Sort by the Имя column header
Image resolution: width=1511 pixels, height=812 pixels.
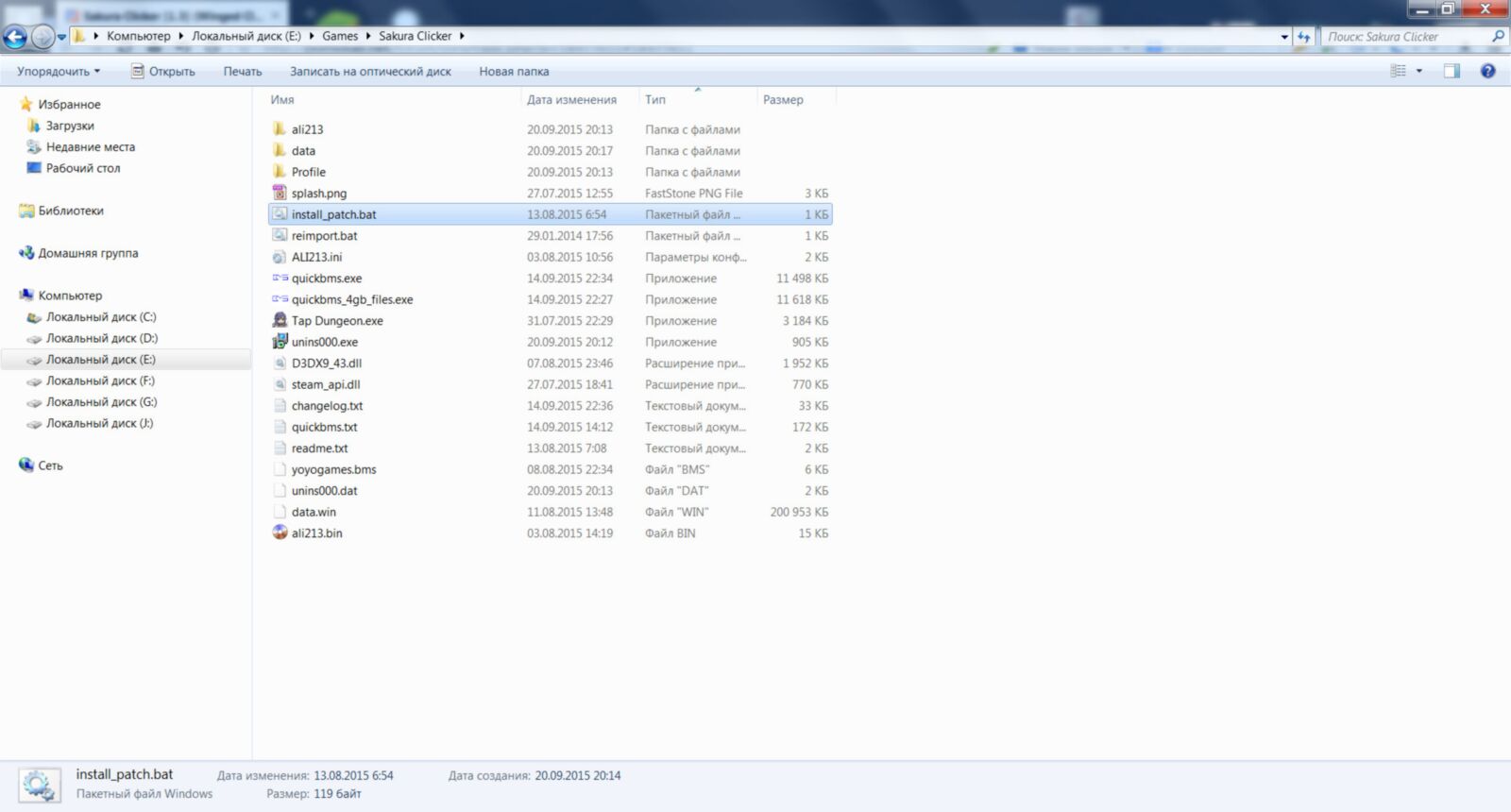pyautogui.click(x=282, y=100)
